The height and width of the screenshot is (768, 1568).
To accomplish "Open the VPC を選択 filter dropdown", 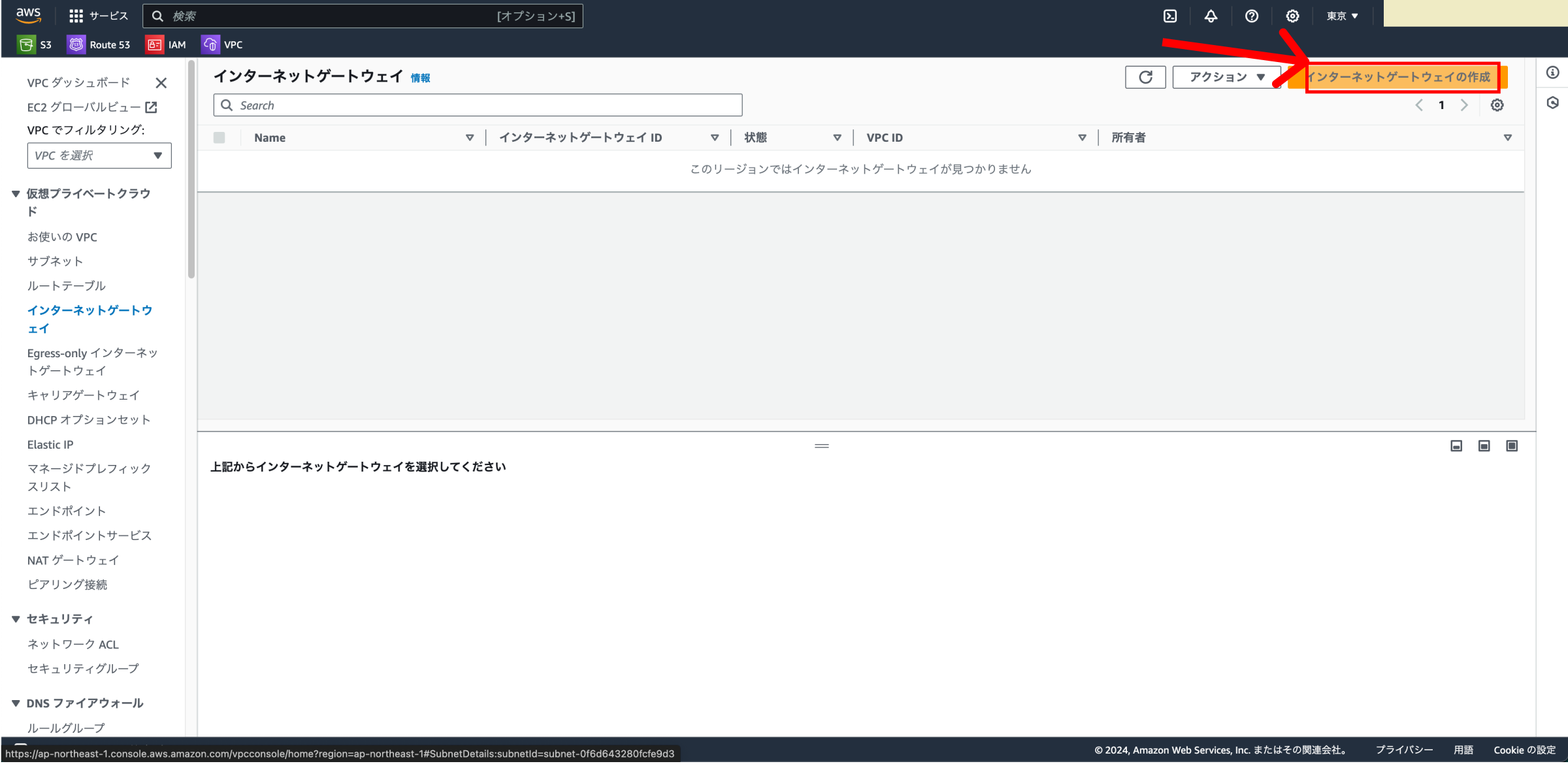I will pyautogui.click(x=99, y=155).
